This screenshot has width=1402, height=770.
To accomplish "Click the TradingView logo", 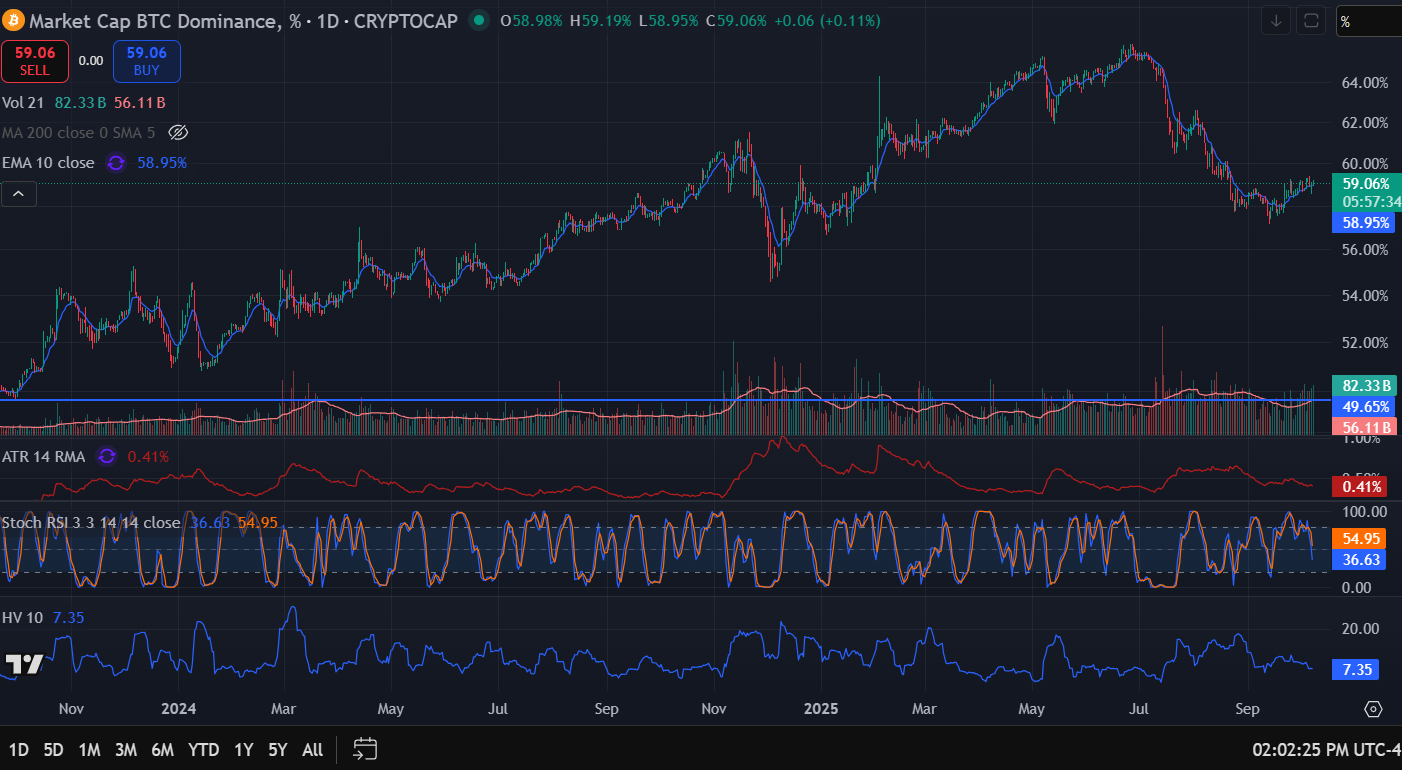I will click(23, 665).
